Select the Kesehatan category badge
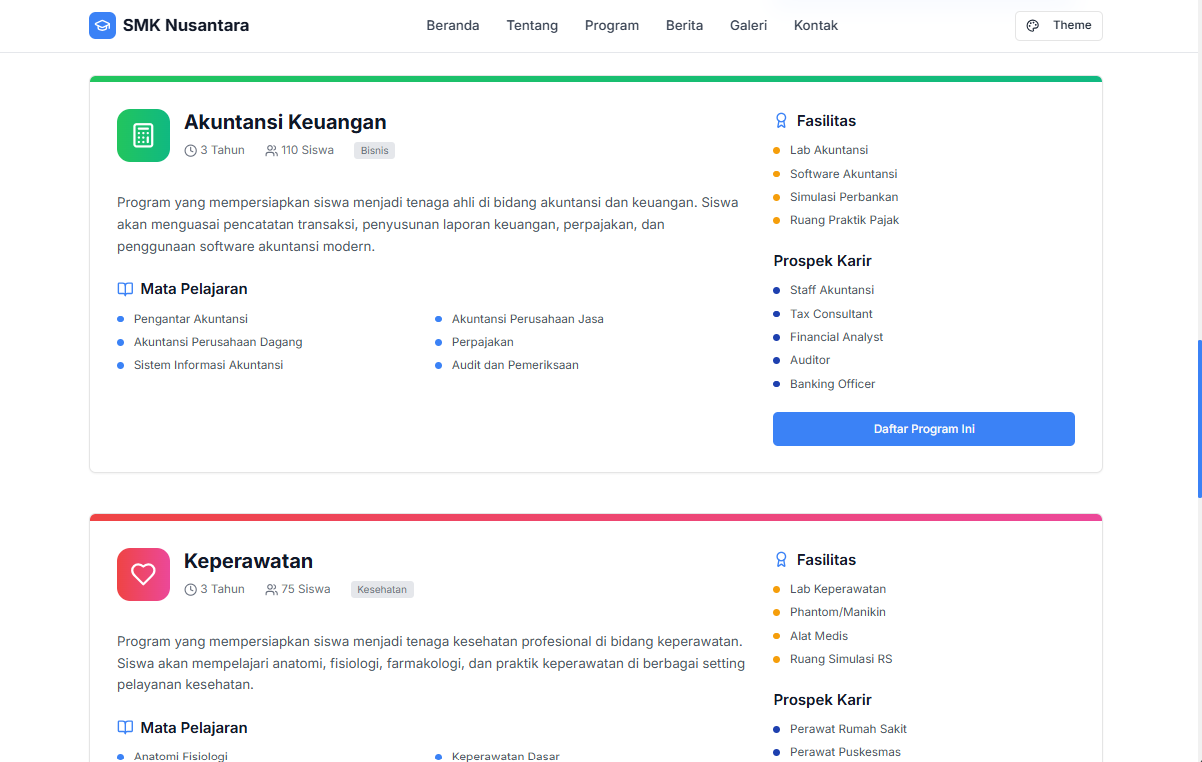Image resolution: width=1202 pixels, height=762 pixels. tap(382, 590)
